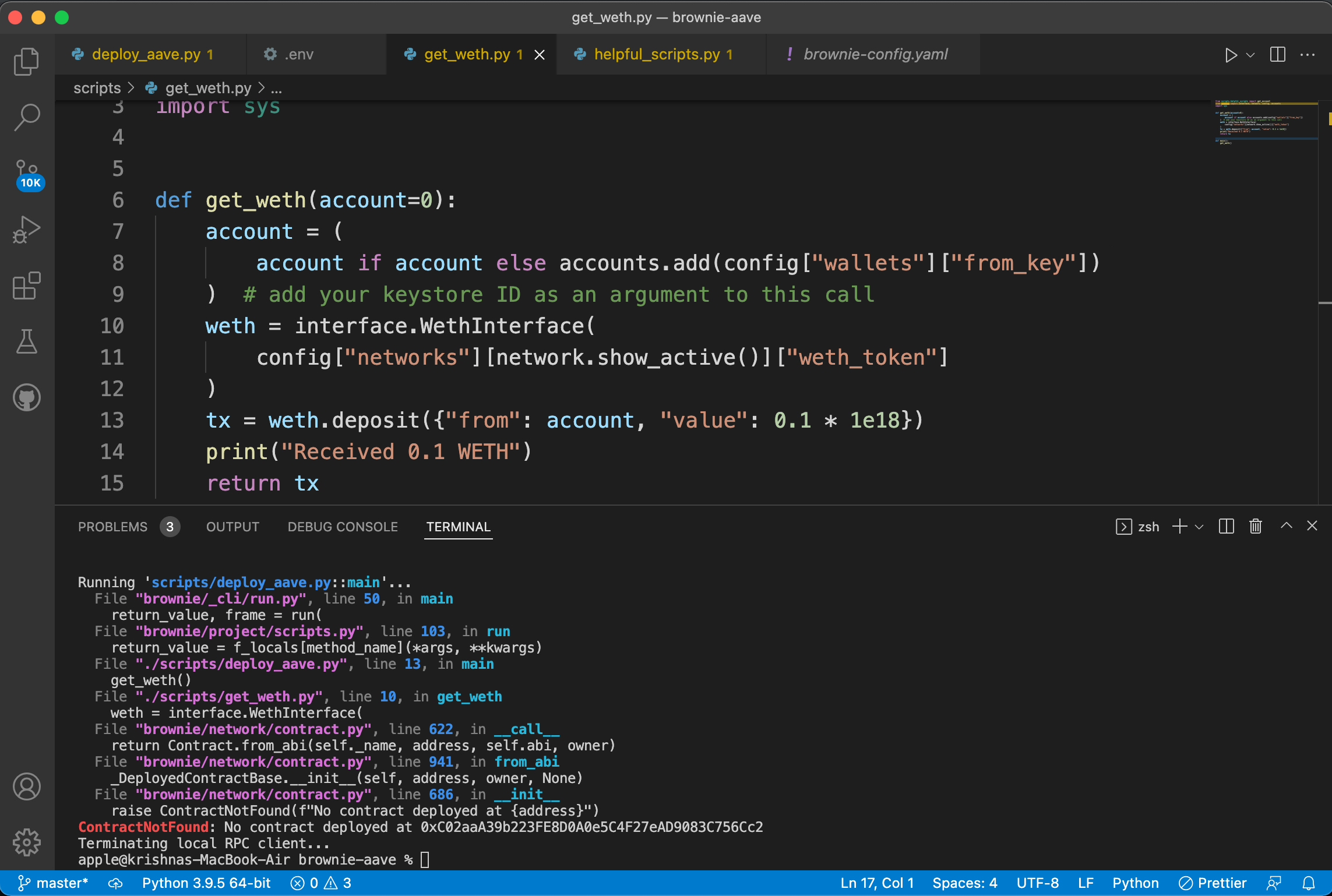Open the Testing flask panel
This screenshot has height=896, width=1332.
pos(26,341)
